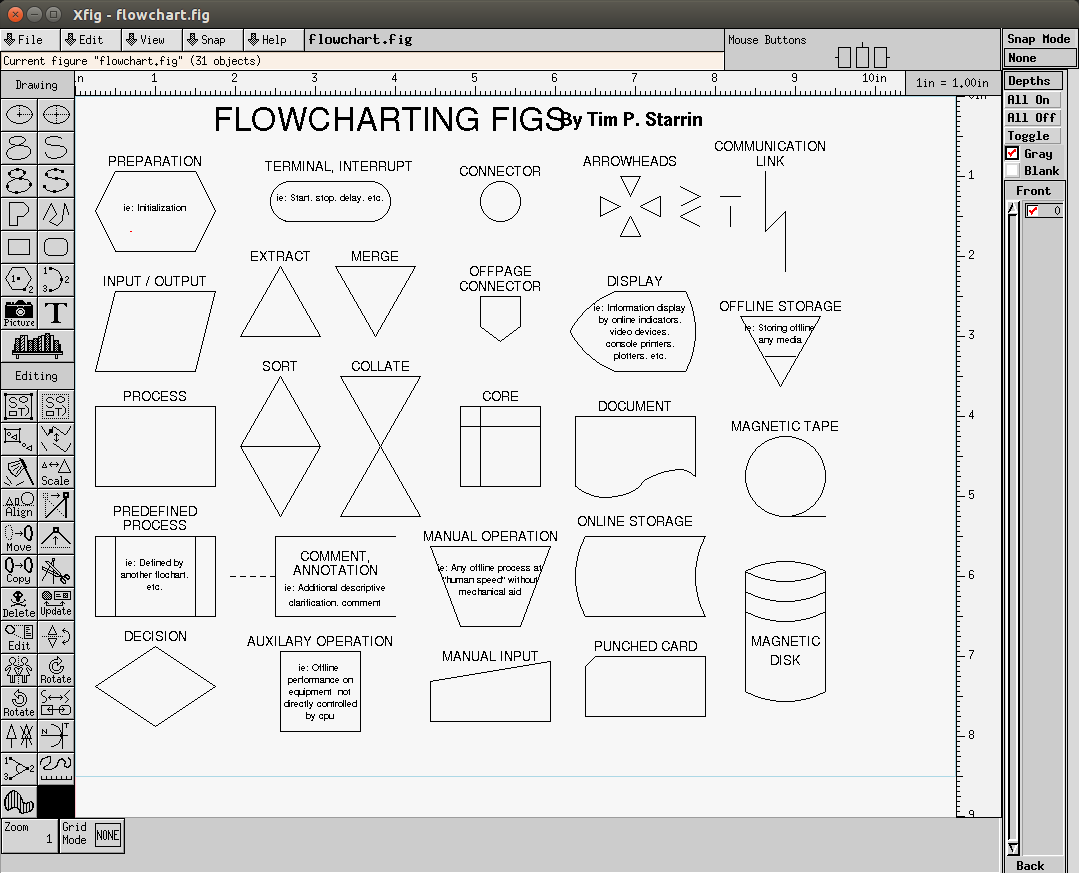Select the chop objects axe tool
The width and height of the screenshot is (1079, 873).
click(19, 472)
